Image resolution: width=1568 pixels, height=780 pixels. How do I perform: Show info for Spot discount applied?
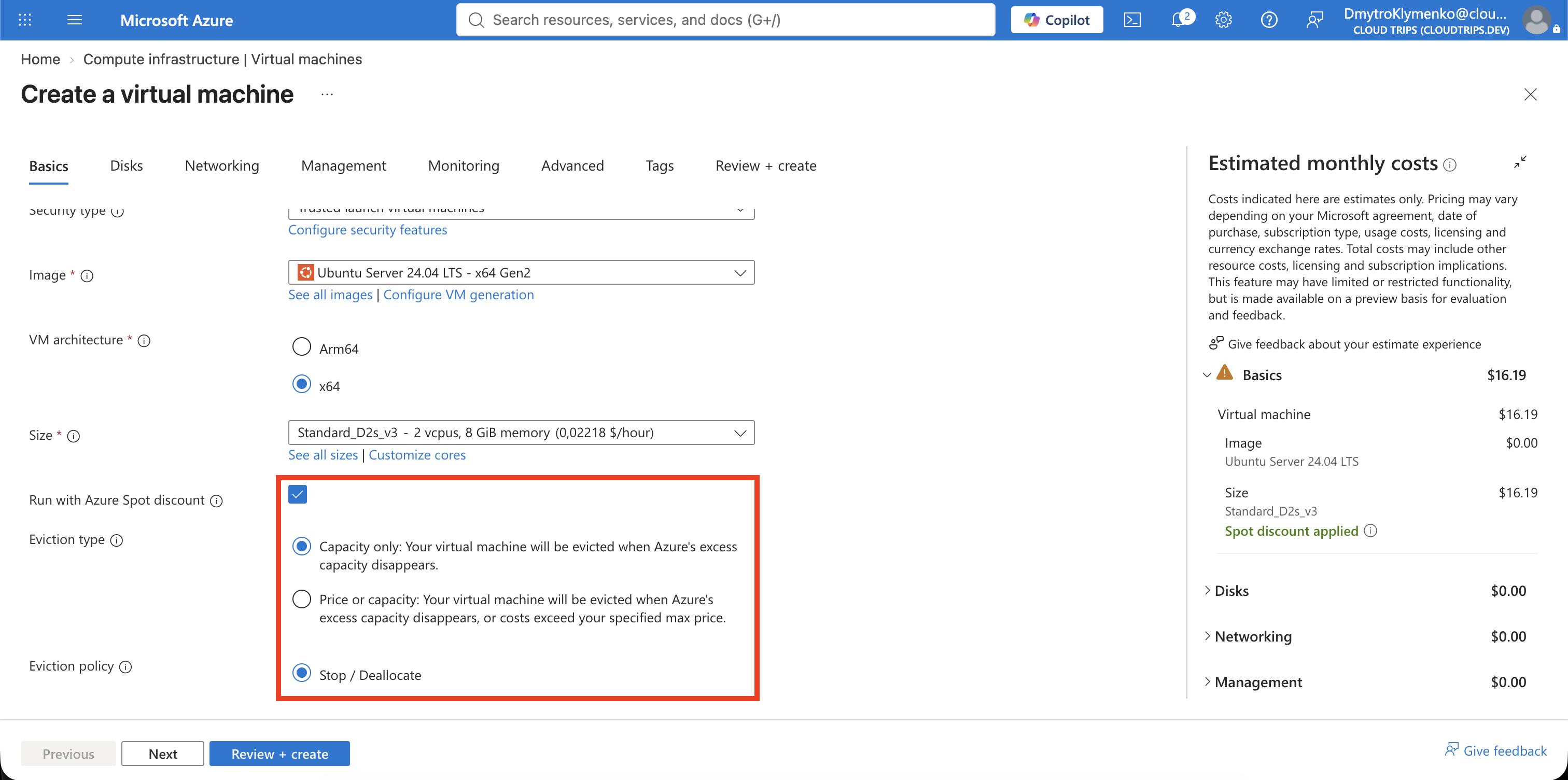tap(1370, 531)
